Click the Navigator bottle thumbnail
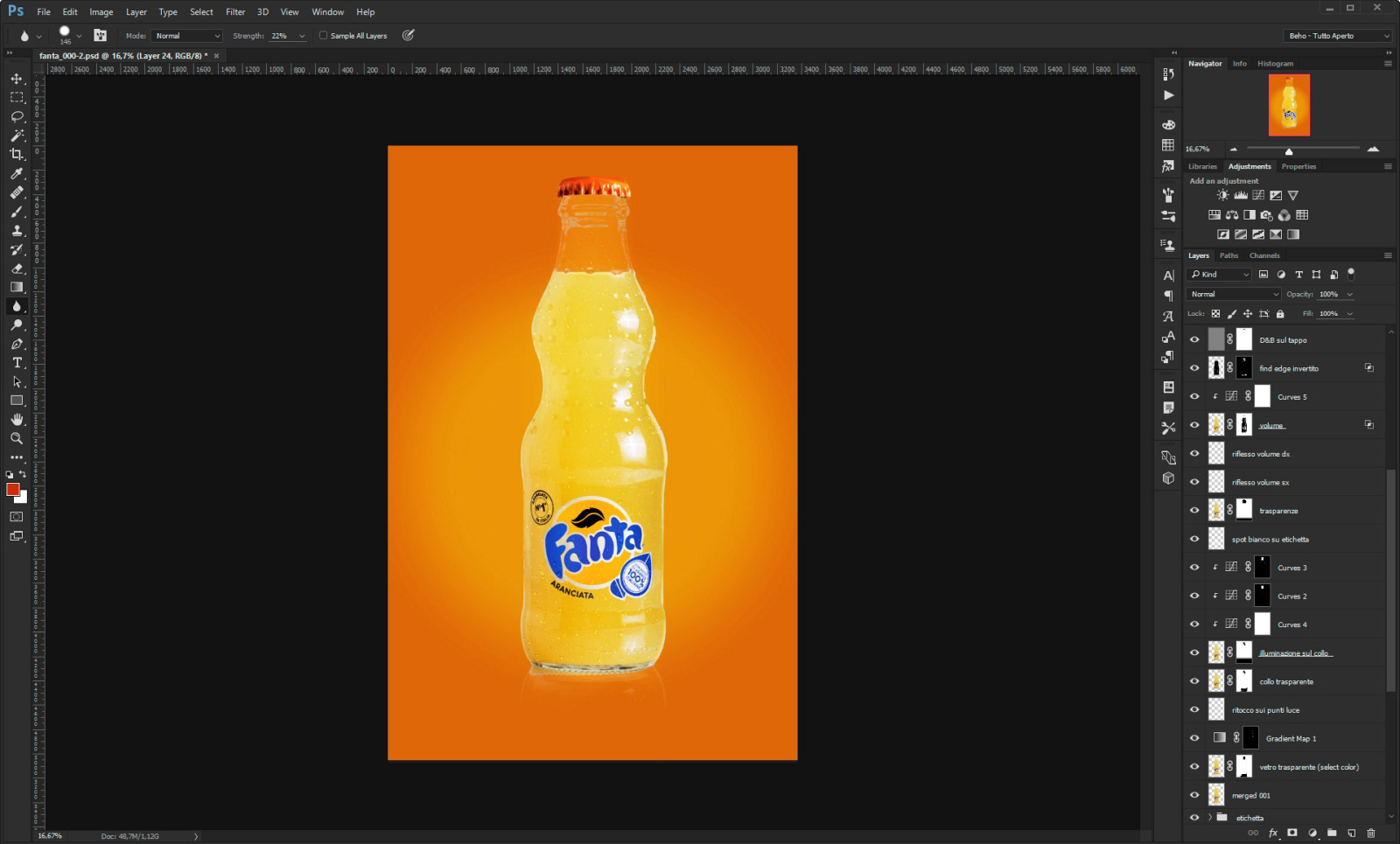The image size is (1400, 844). point(1289,105)
